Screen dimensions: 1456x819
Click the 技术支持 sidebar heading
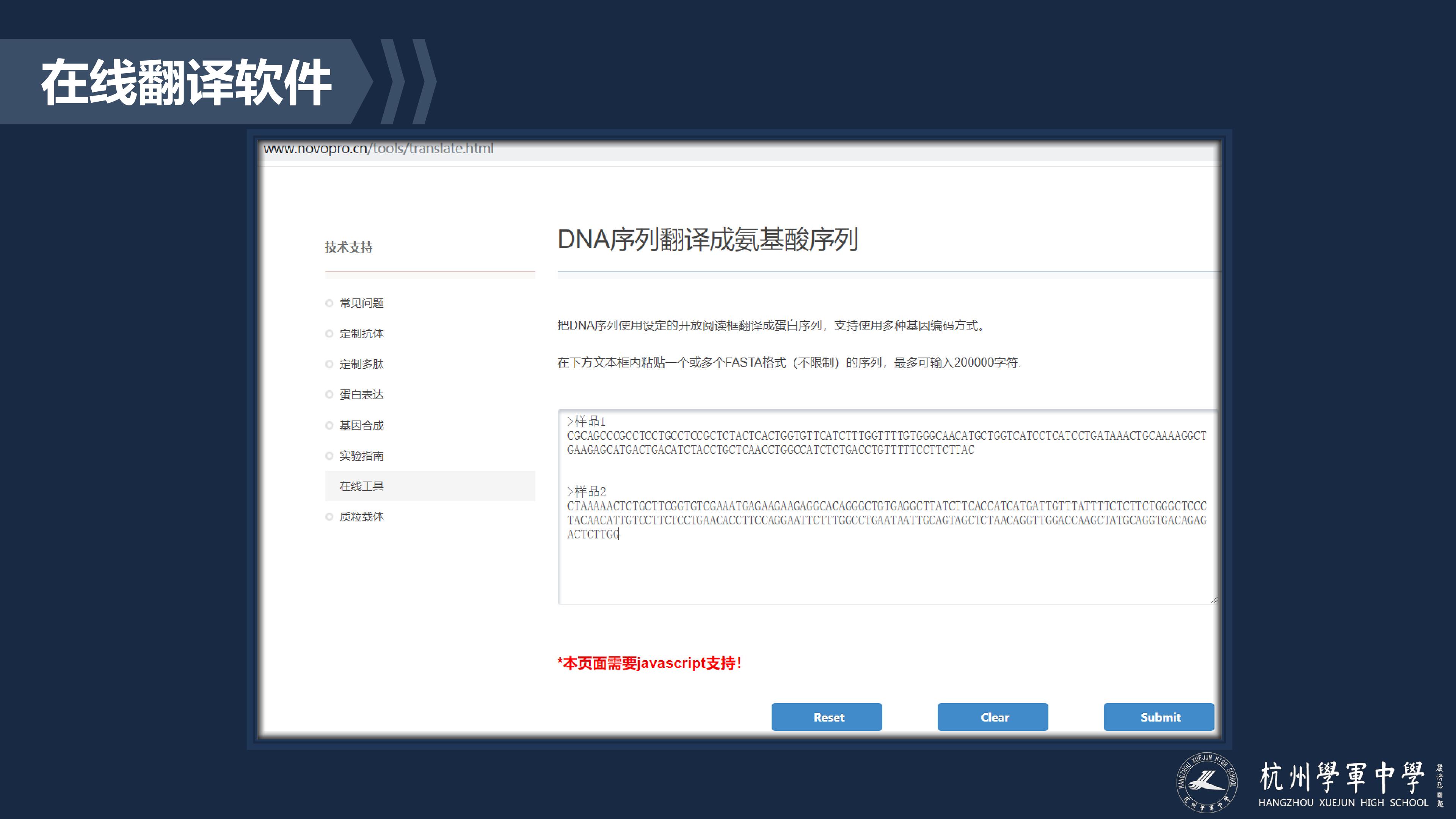348,247
